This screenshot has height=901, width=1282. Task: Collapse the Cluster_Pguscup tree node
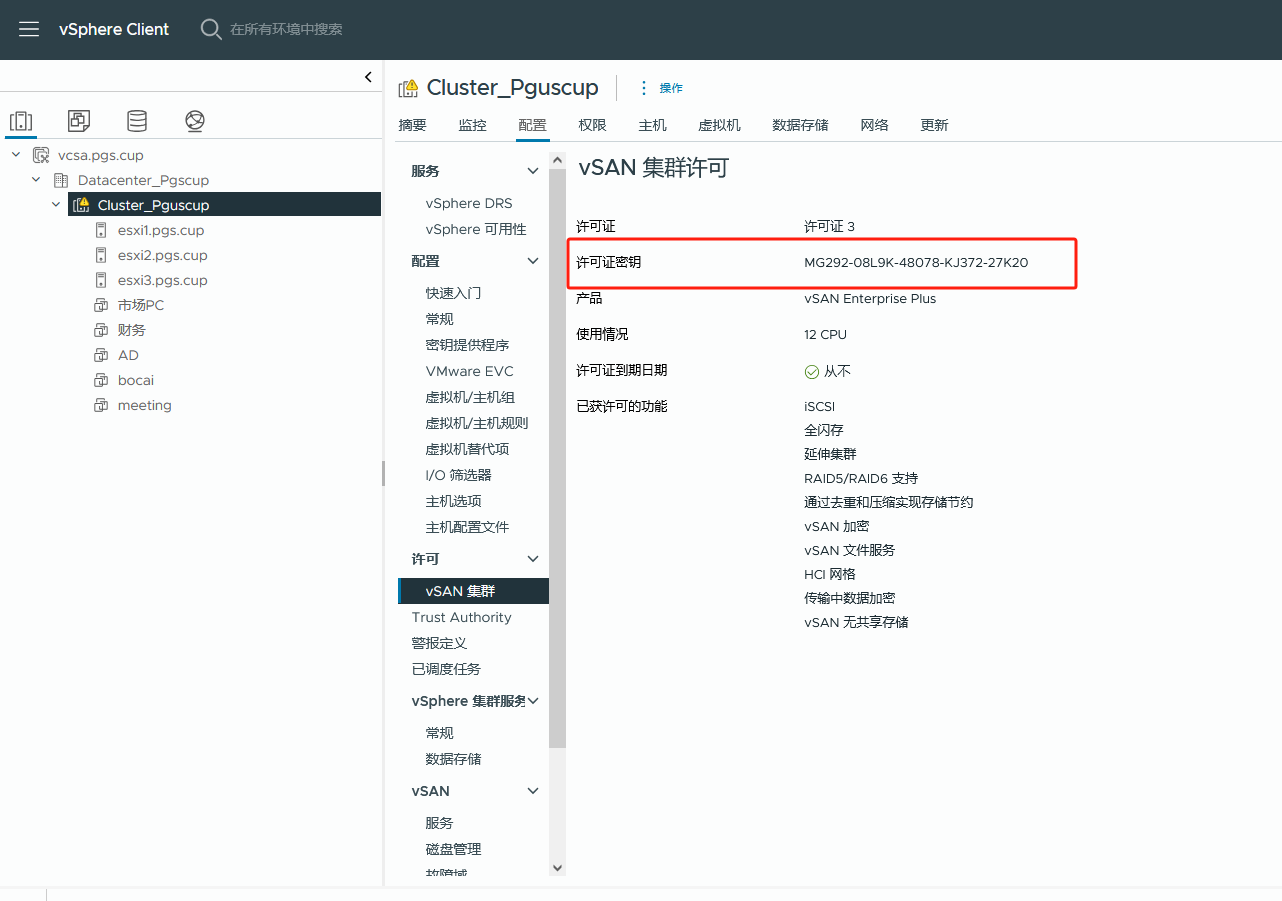click(x=56, y=205)
